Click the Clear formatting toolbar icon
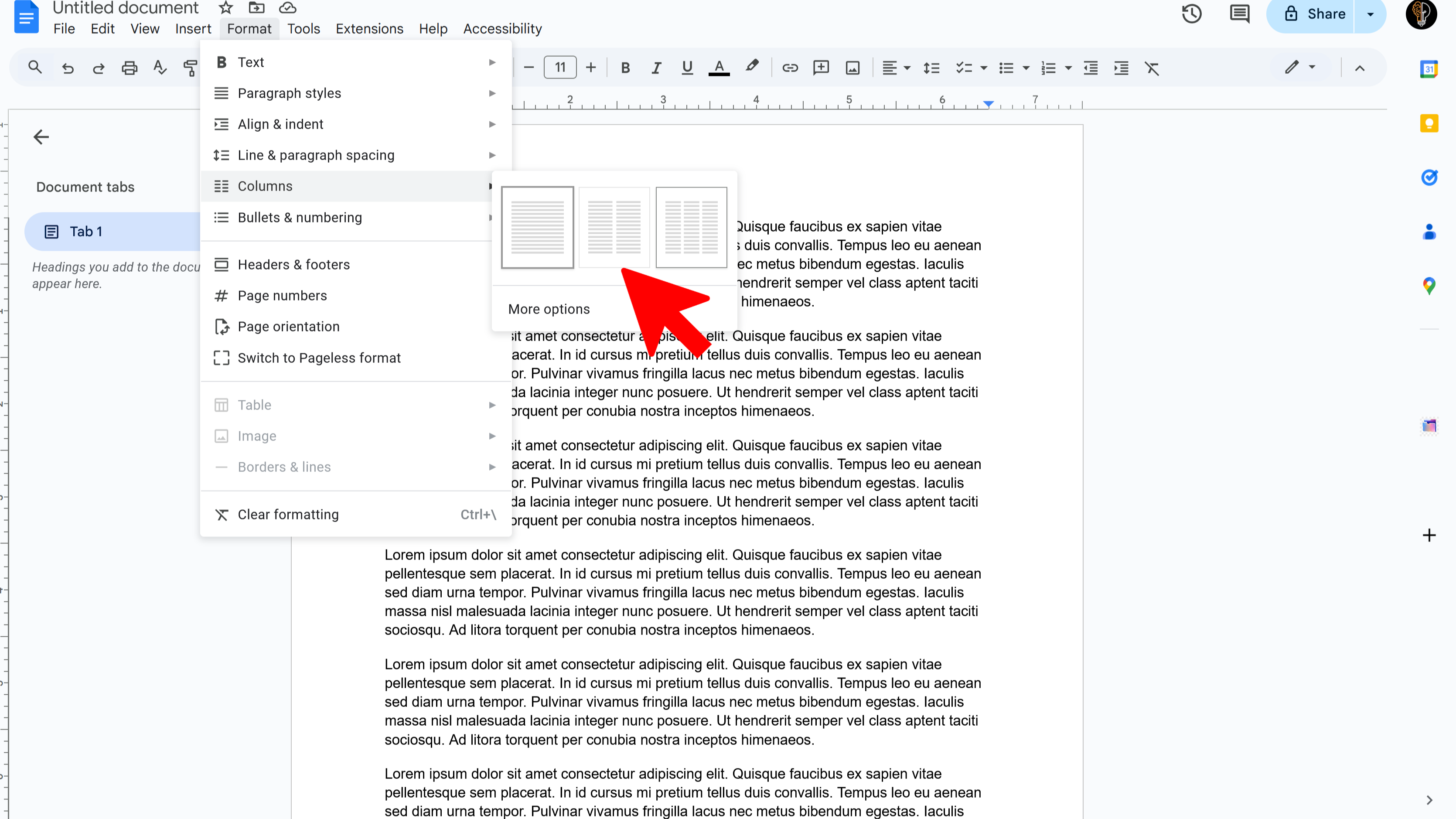 (1152, 68)
